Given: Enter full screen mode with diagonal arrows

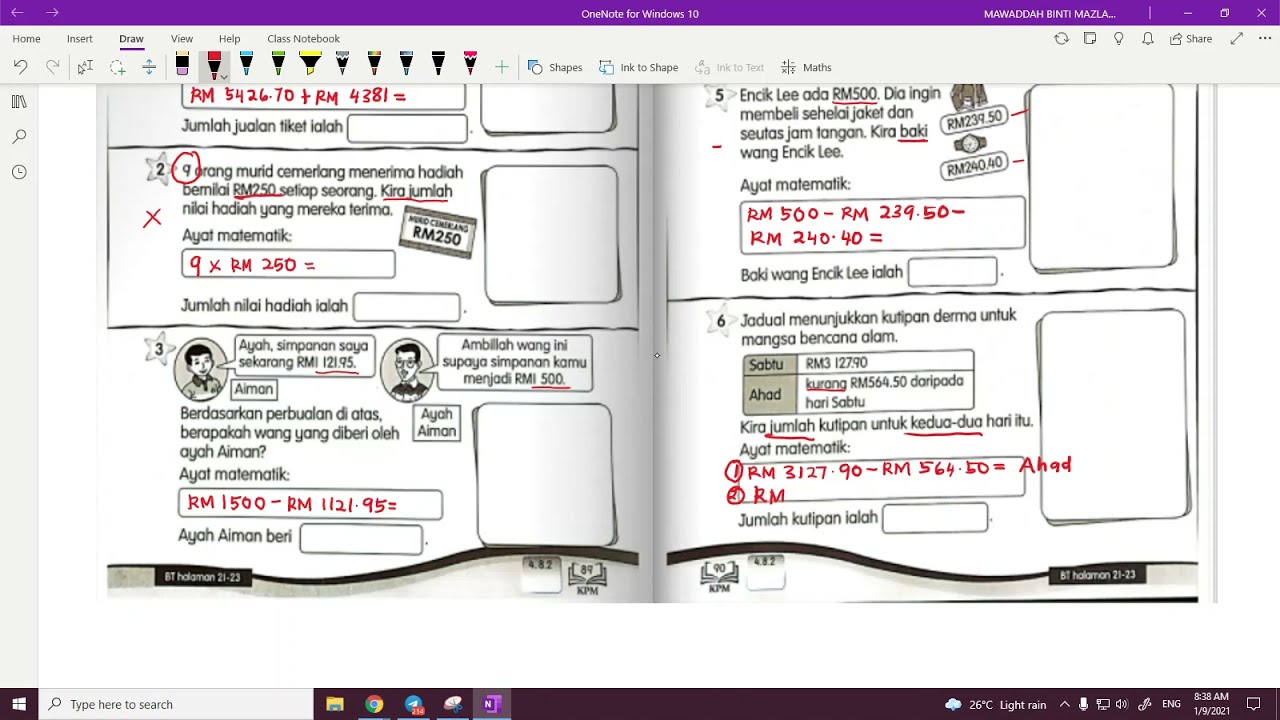Looking at the screenshot, I should click(1237, 38).
